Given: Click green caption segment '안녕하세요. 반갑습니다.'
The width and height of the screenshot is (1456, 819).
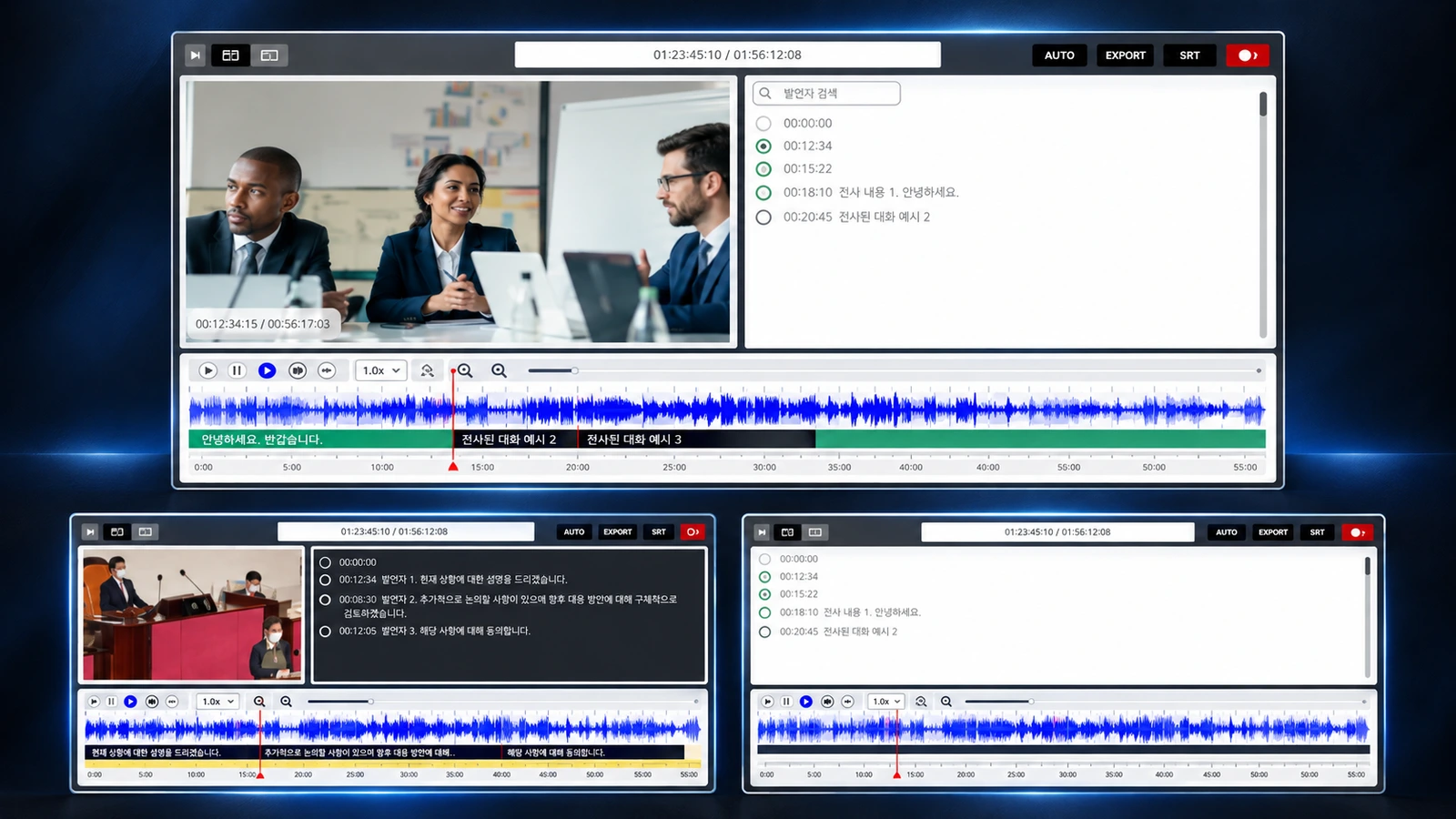Looking at the screenshot, I should coord(320,440).
